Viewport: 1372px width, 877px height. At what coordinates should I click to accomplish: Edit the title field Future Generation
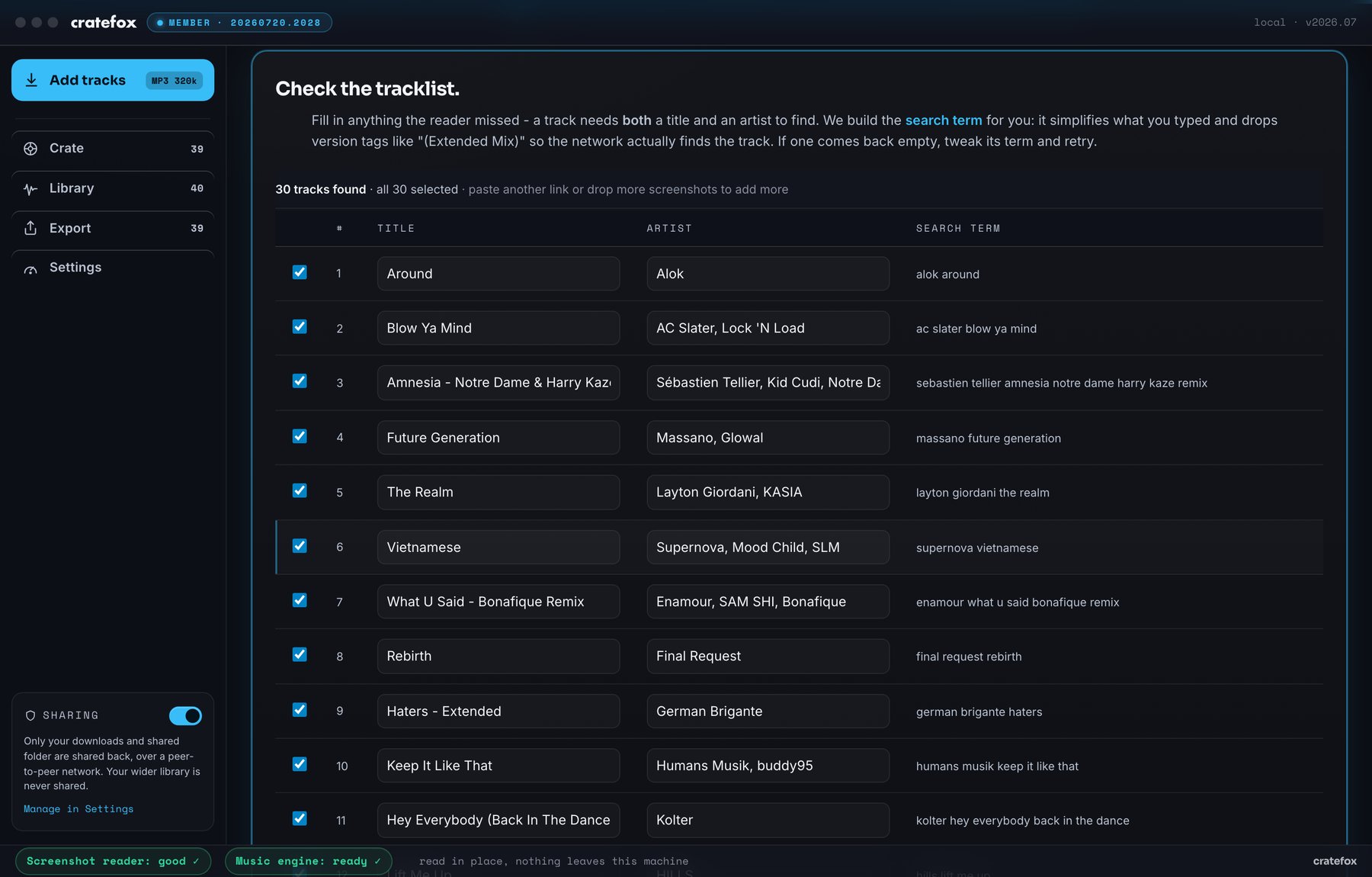(498, 438)
